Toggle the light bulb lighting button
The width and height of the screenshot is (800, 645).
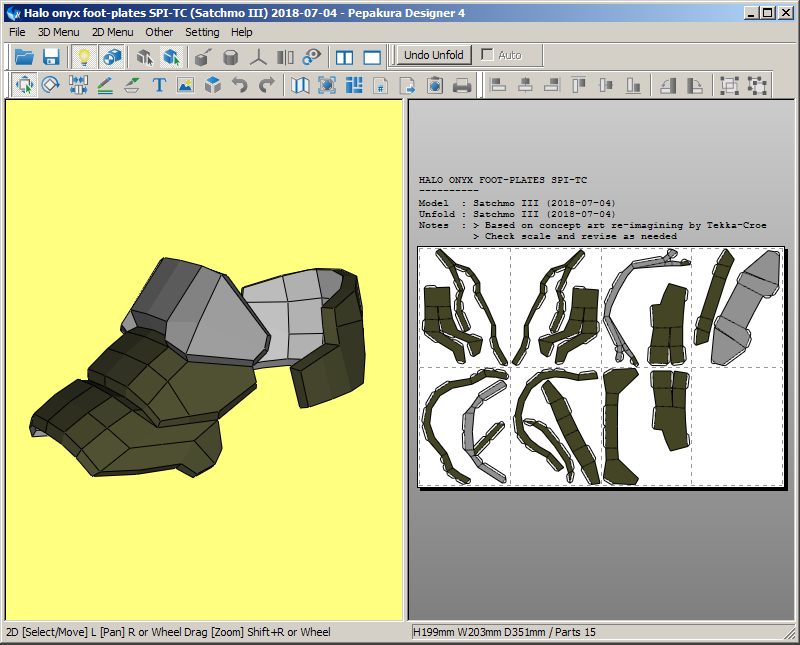pyautogui.click(x=85, y=57)
